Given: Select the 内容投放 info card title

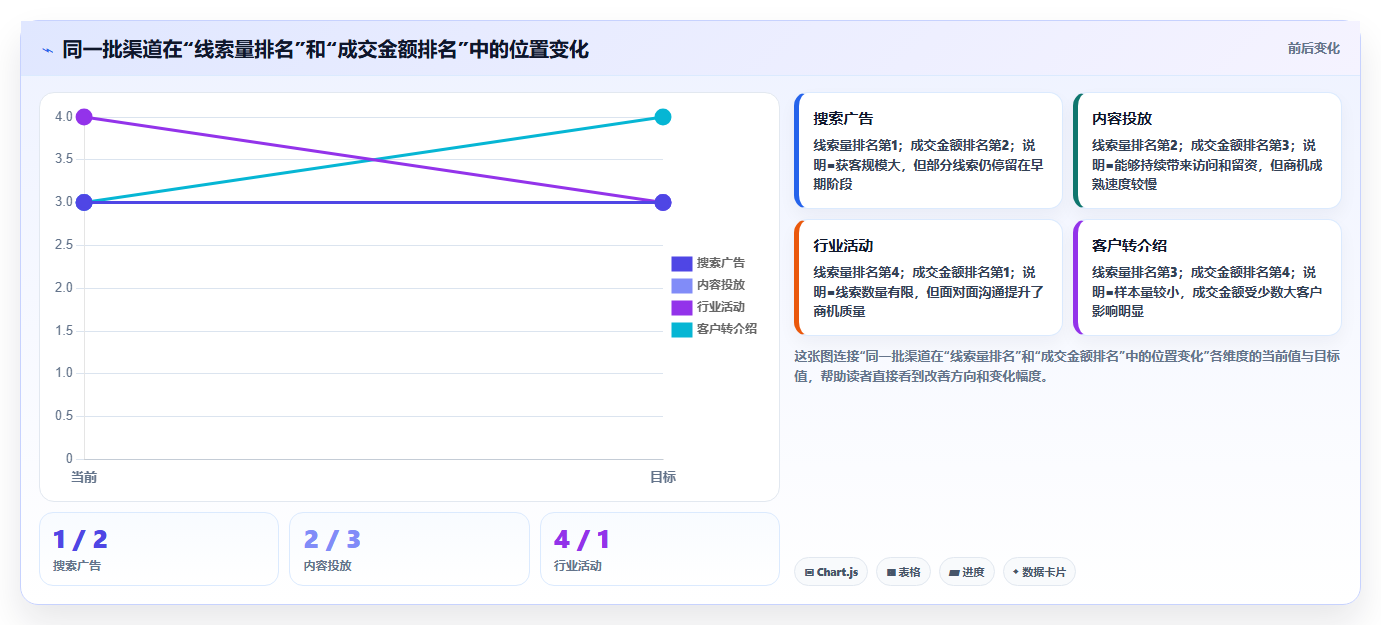Looking at the screenshot, I should 1122,119.
